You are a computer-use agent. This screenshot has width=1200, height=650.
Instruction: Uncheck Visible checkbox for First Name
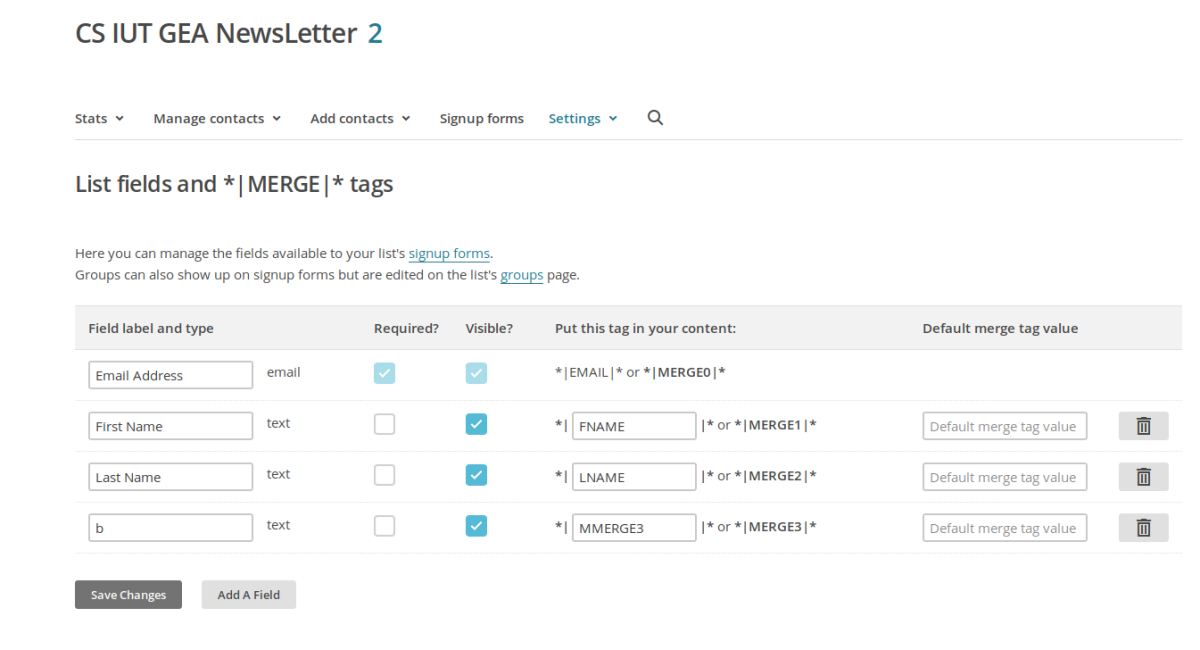tap(476, 424)
